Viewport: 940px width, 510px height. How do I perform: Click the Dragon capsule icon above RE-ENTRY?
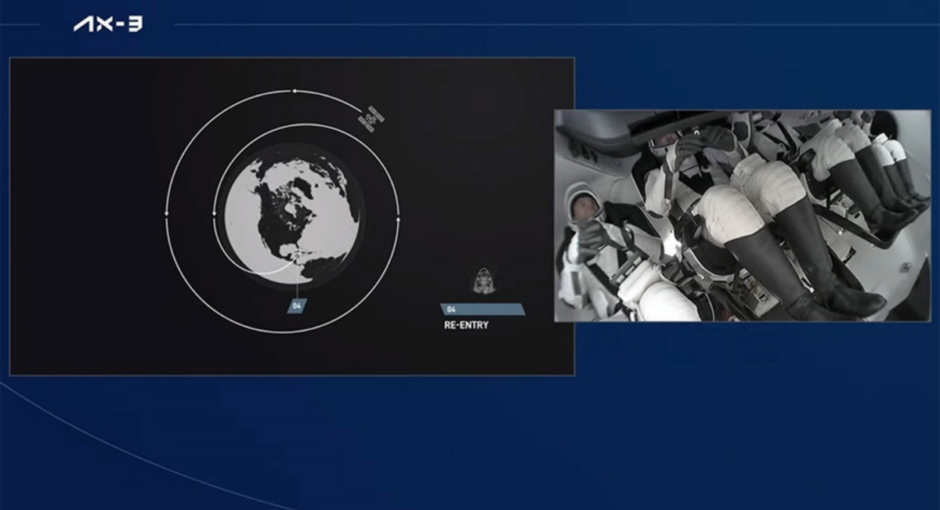483,282
